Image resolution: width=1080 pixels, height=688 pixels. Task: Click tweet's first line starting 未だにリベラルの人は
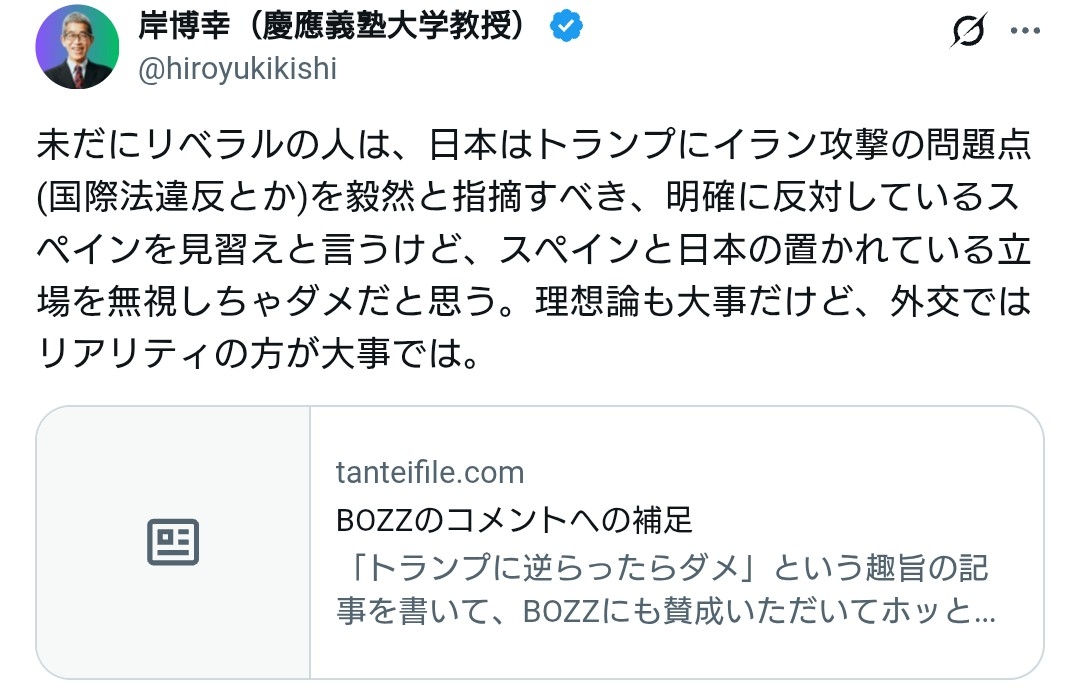pos(535,148)
